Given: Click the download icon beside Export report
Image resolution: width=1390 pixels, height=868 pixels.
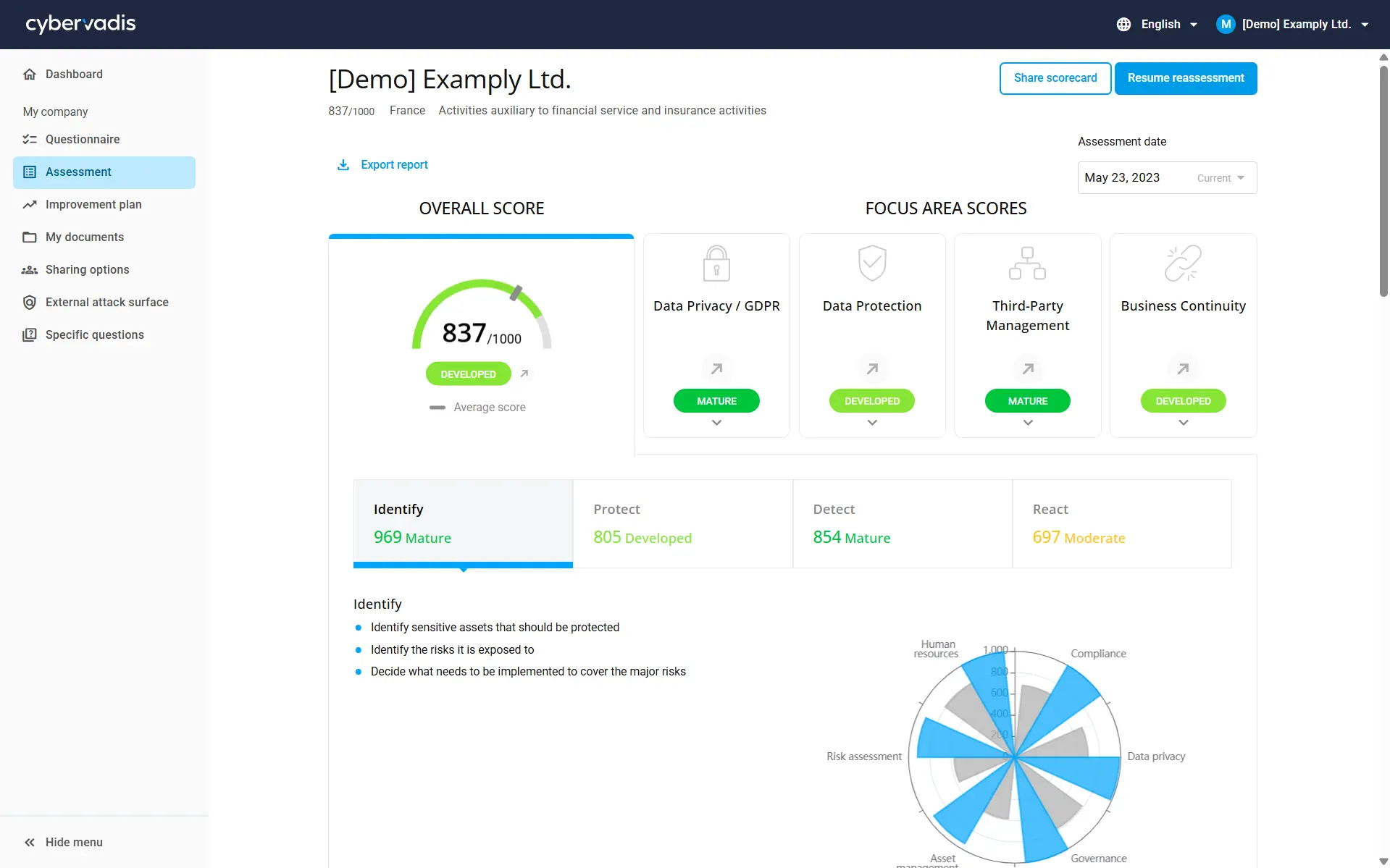Looking at the screenshot, I should pos(343,165).
